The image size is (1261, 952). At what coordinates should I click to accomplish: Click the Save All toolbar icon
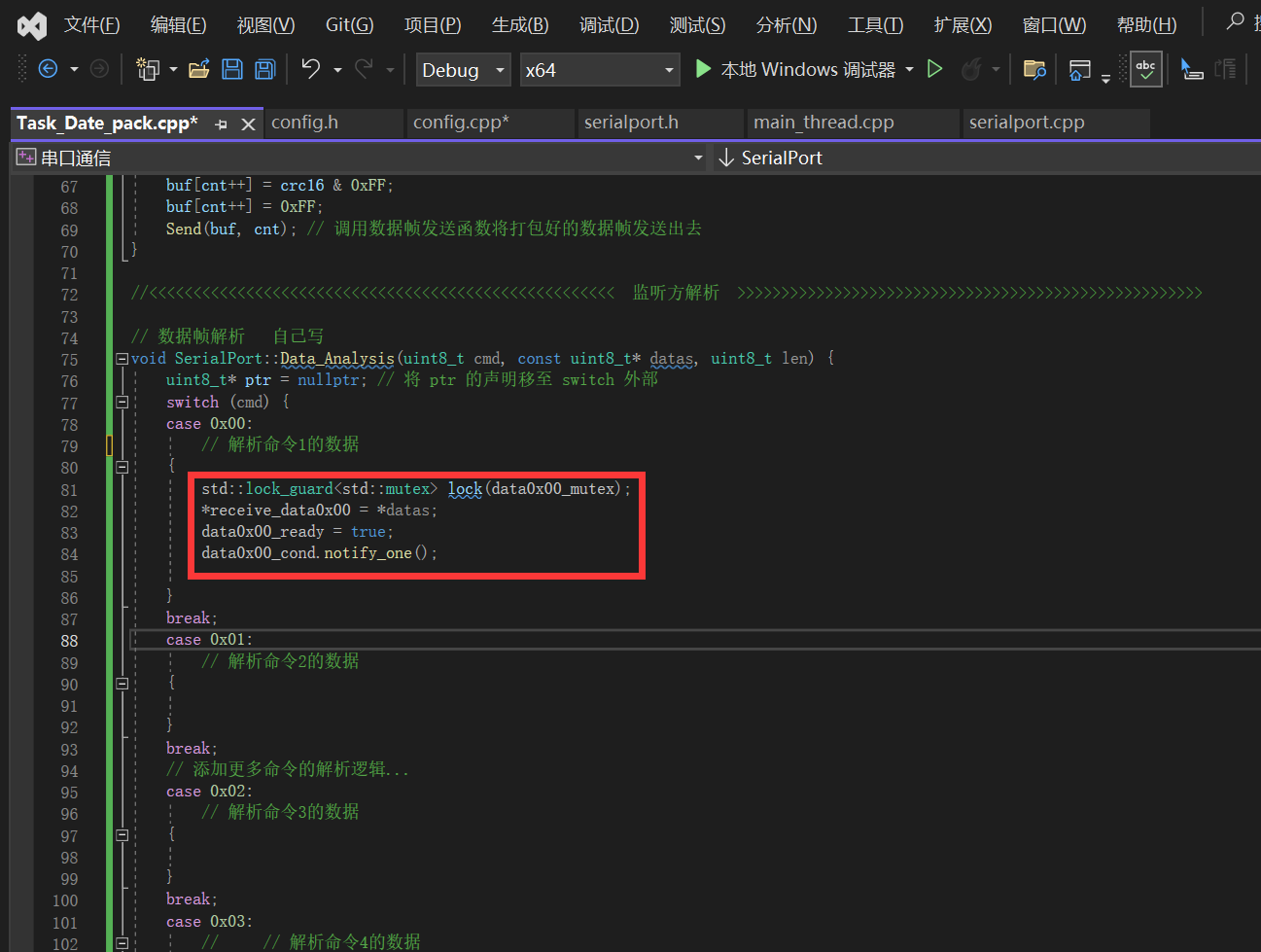click(264, 69)
